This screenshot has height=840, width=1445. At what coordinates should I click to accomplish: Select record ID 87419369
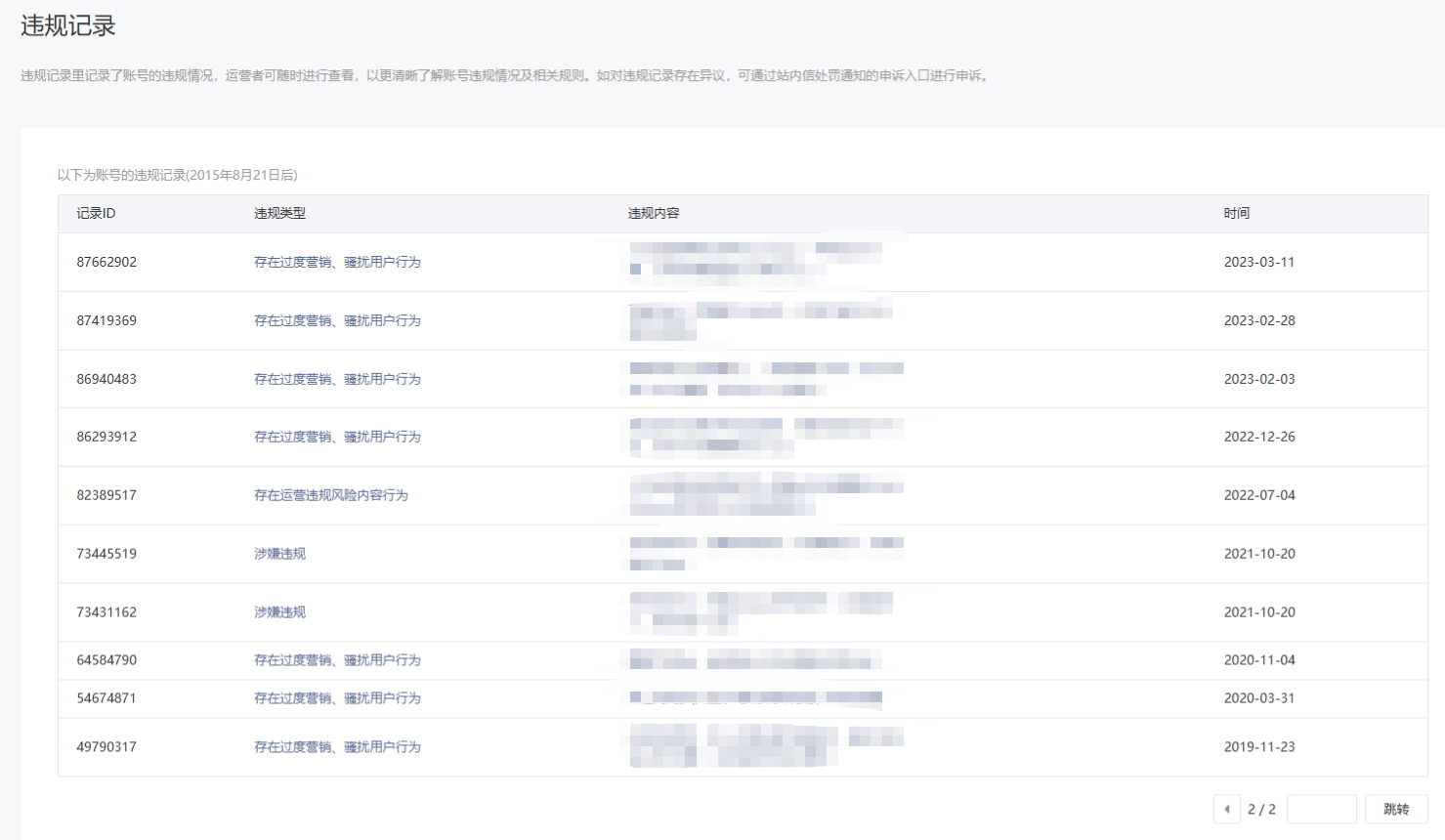tap(106, 320)
